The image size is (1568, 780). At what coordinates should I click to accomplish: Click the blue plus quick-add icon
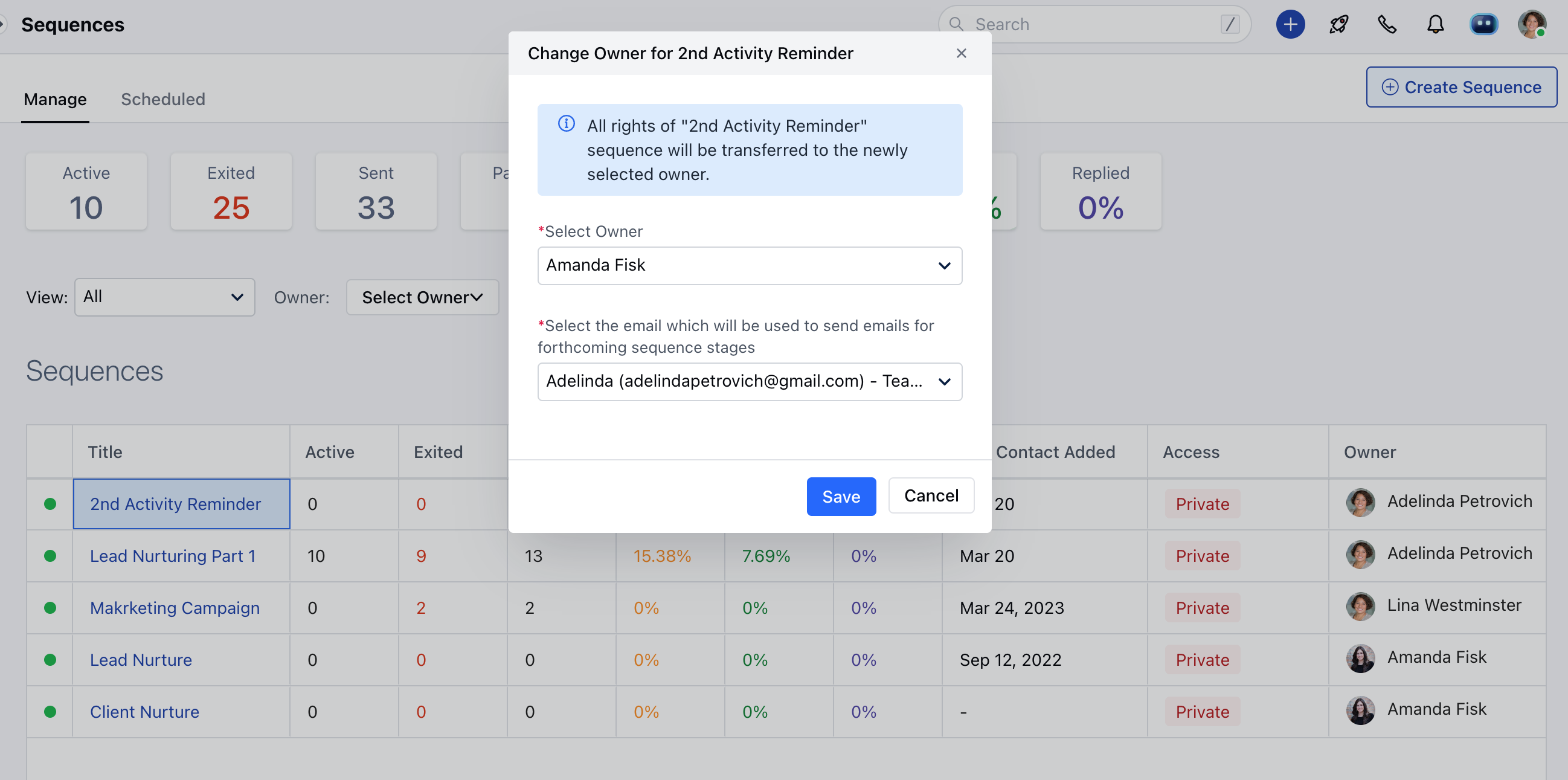click(1290, 24)
